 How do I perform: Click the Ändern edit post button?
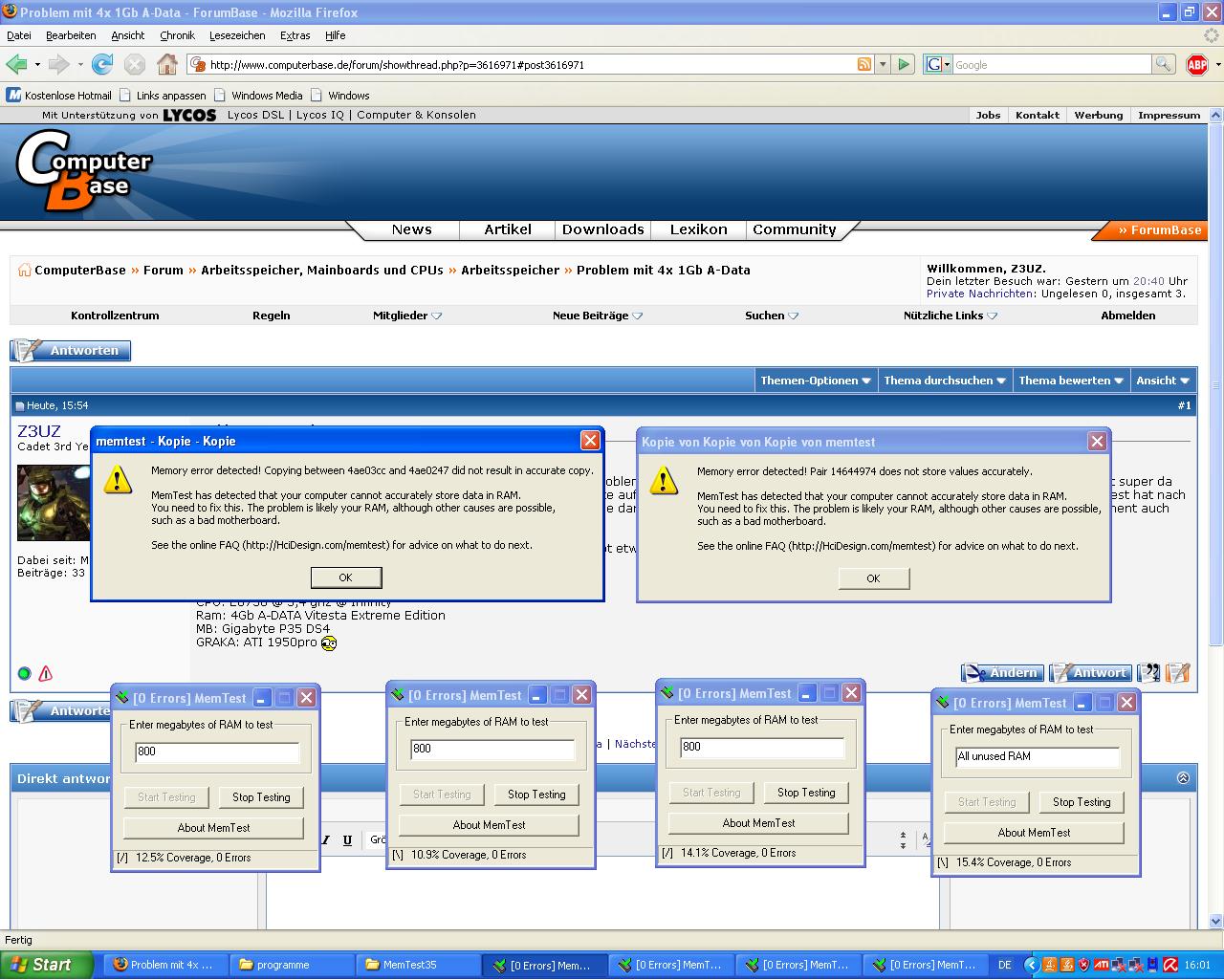[1003, 673]
